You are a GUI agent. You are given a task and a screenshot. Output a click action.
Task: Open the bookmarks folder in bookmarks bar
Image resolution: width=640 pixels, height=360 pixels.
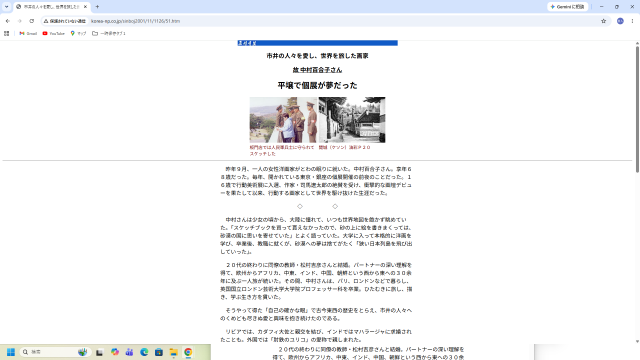tap(109, 33)
